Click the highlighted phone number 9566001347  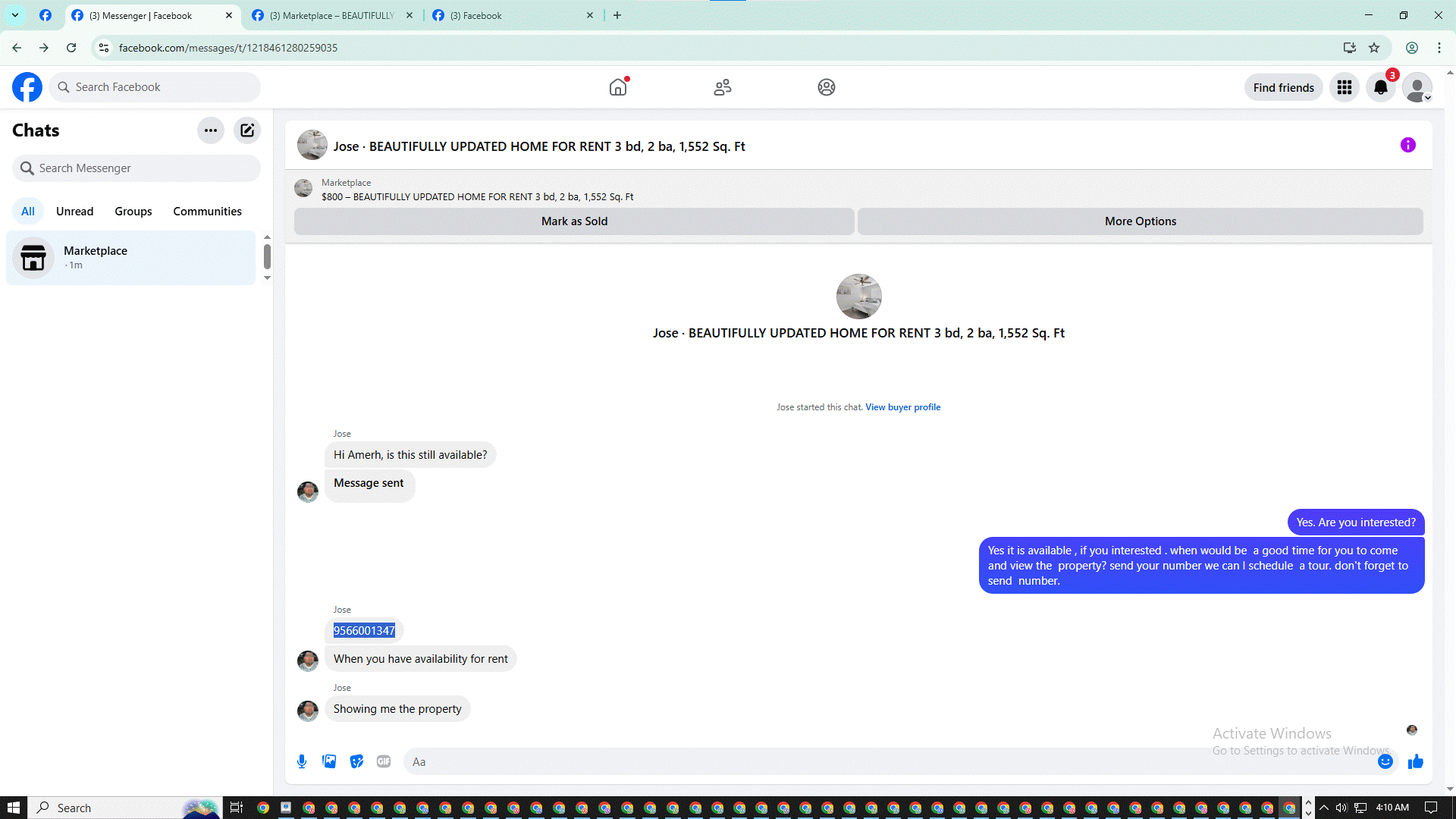pos(364,631)
